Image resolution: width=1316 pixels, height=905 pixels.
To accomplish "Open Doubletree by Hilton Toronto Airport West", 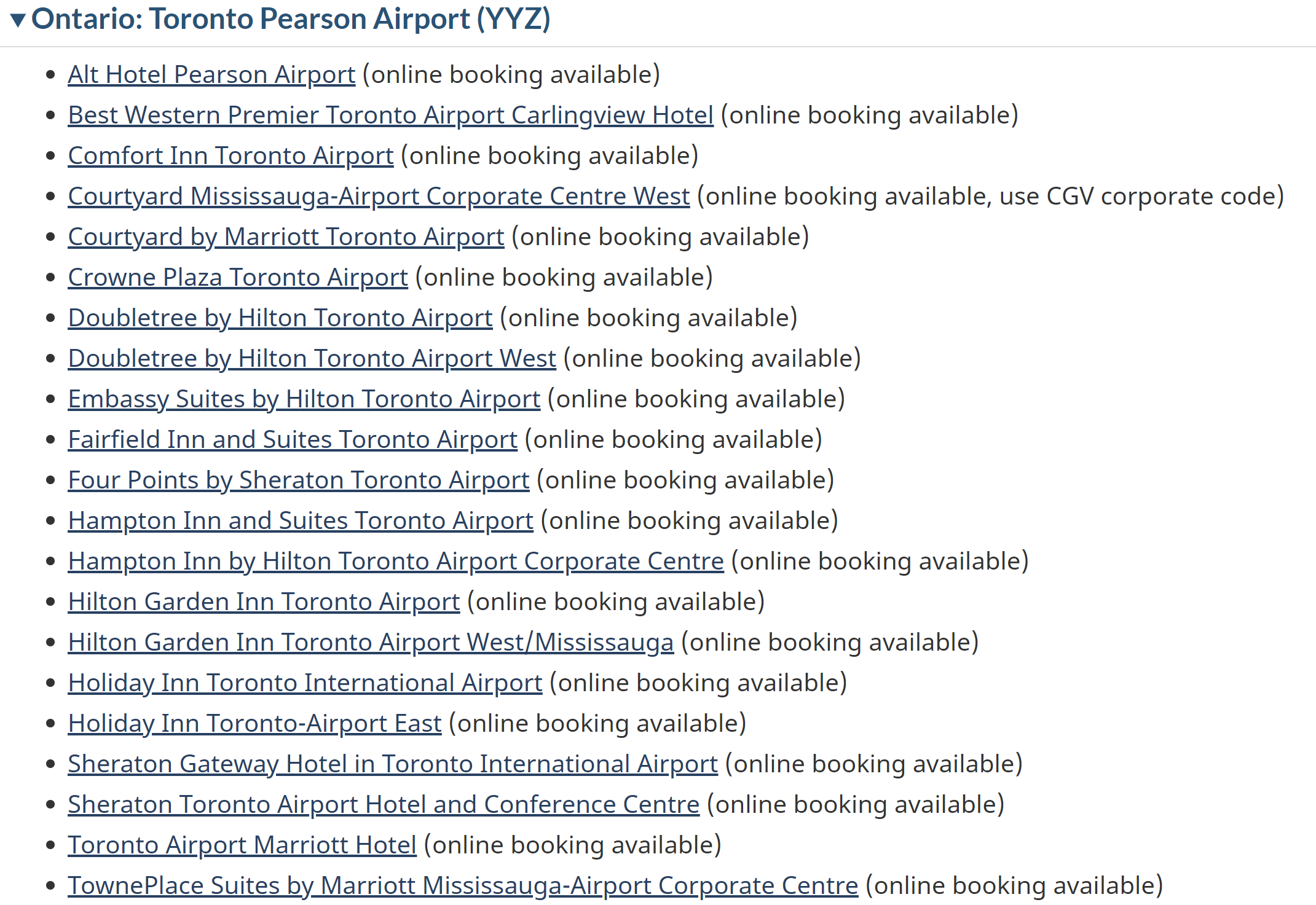I will pyautogui.click(x=312, y=359).
